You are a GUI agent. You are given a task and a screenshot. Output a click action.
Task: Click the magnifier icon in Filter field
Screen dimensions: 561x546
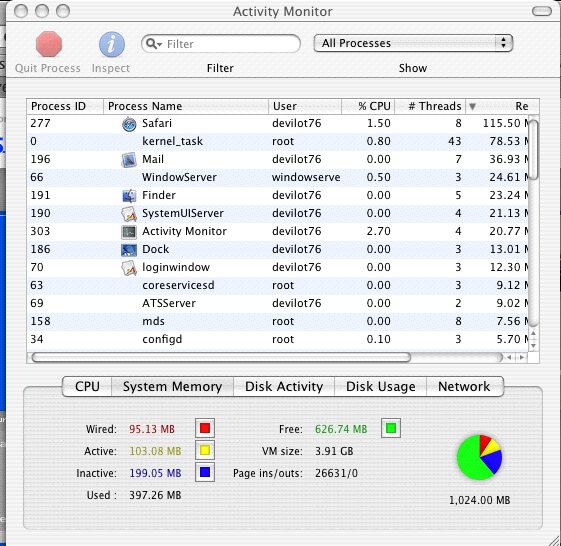click(x=154, y=44)
